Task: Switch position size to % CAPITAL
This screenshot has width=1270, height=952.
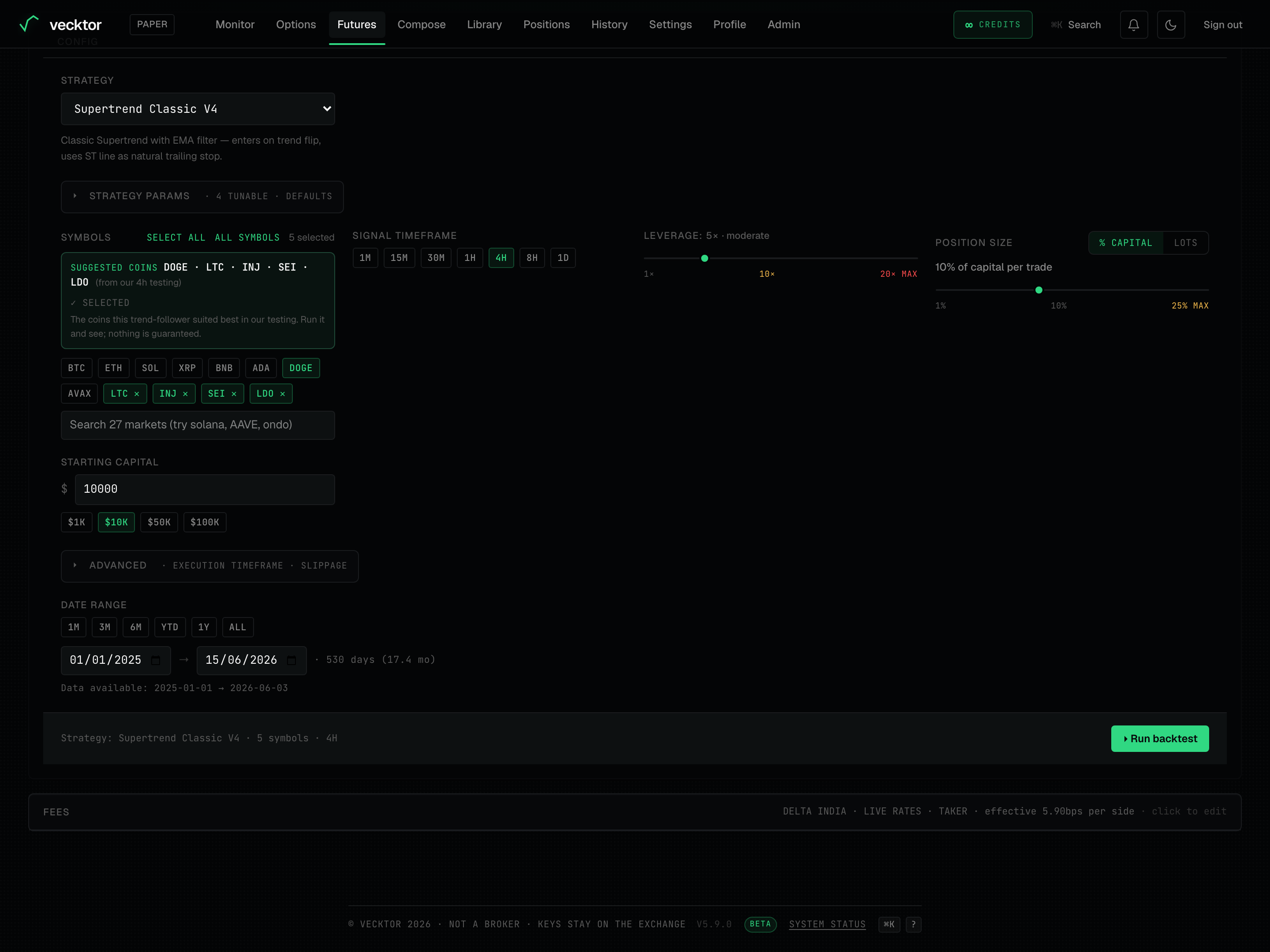Action: pyautogui.click(x=1126, y=243)
